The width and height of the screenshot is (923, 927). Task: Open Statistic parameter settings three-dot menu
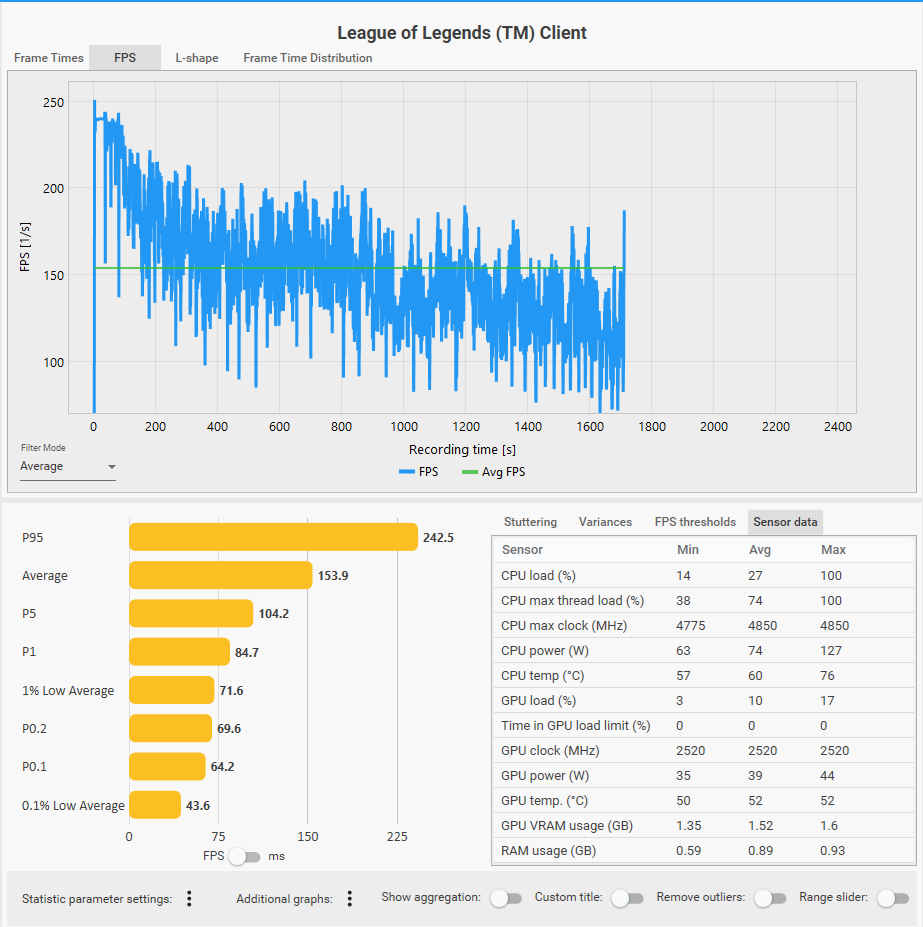189,899
